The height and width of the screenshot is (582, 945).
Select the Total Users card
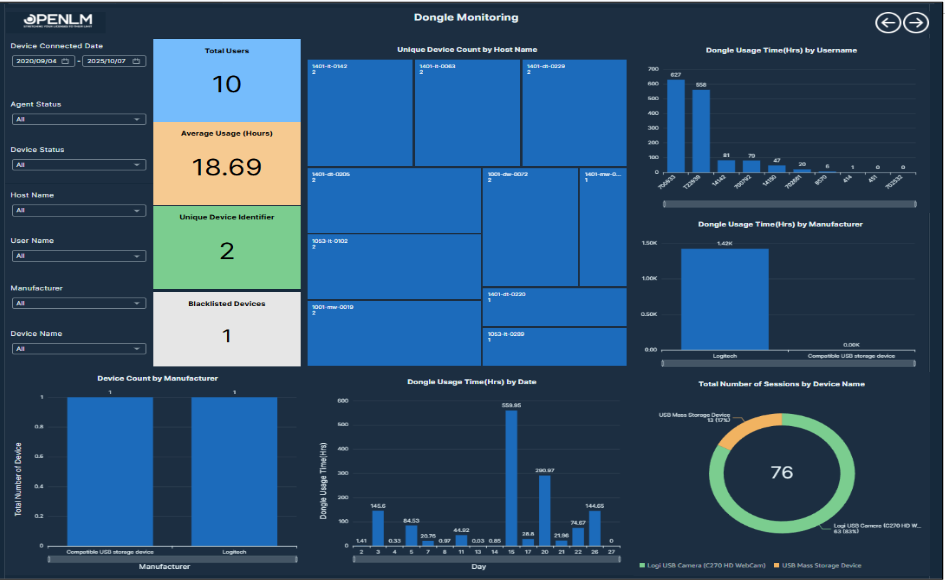click(227, 80)
